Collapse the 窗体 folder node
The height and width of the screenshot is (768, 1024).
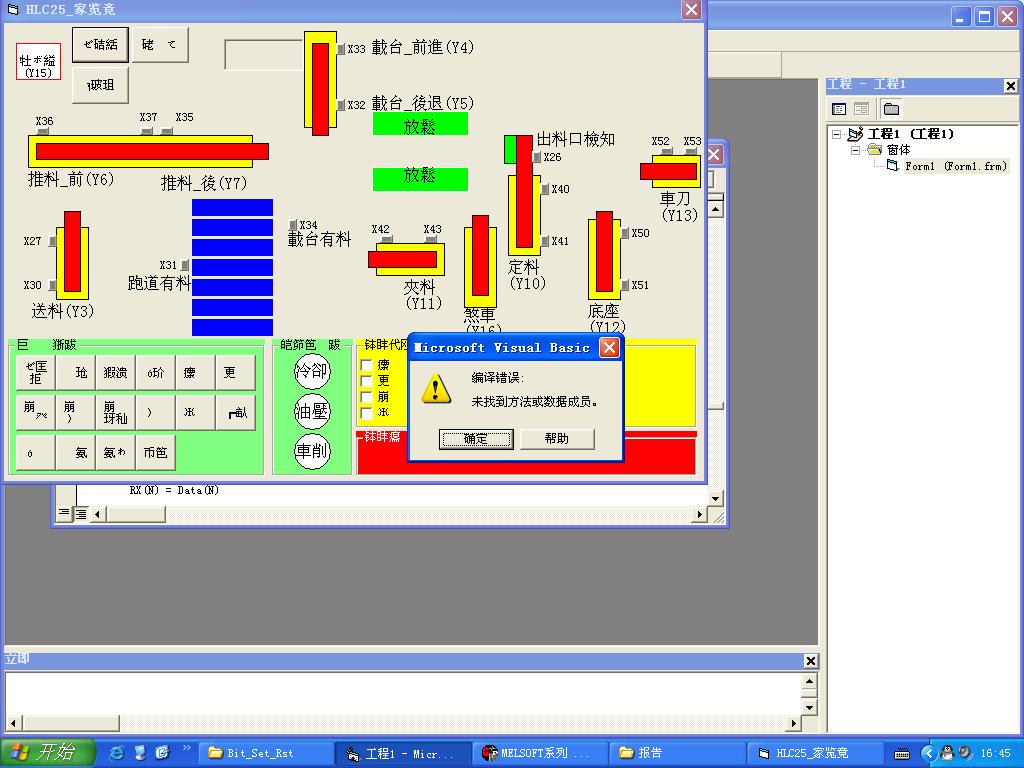point(856,150)
